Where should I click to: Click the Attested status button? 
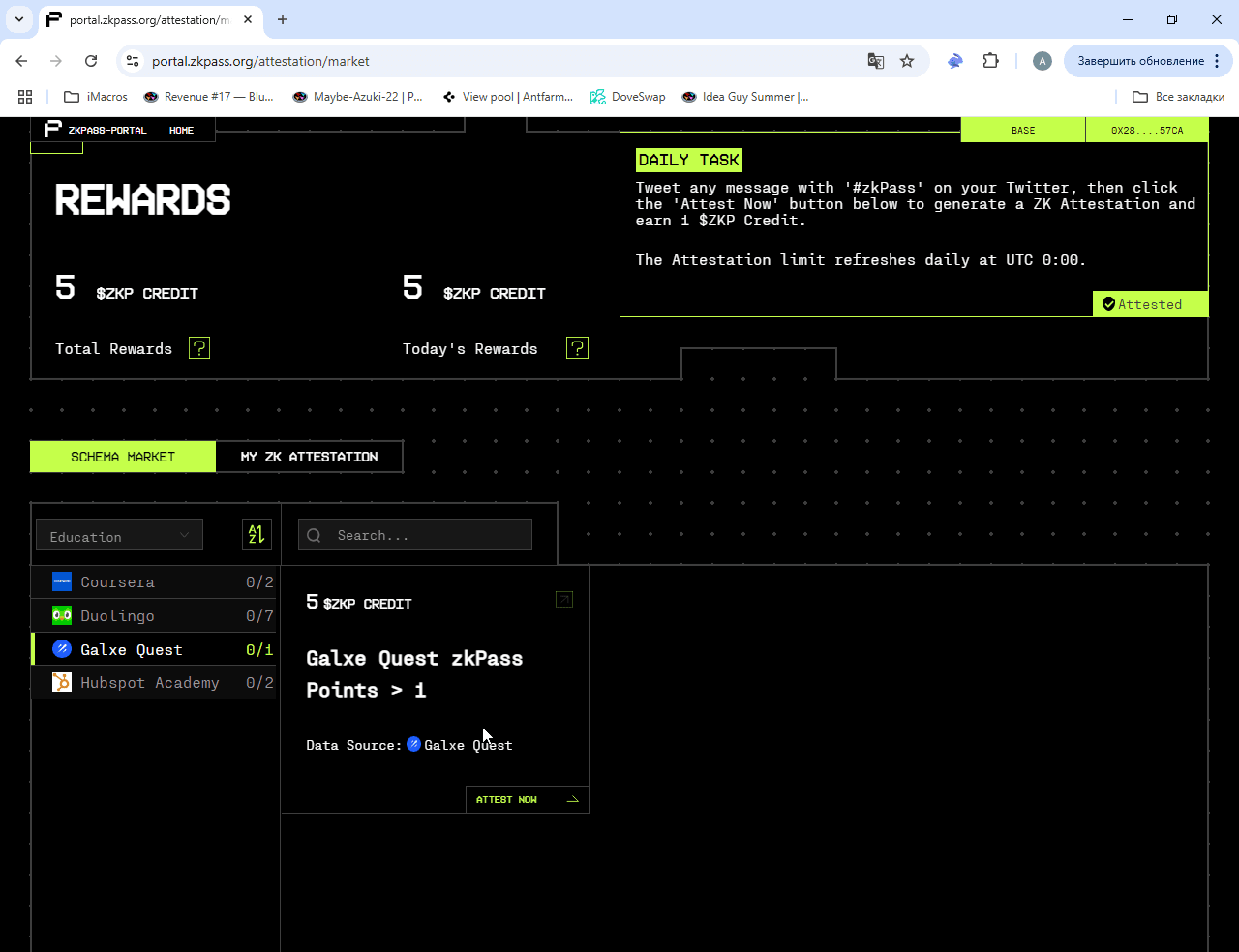(1150, 304)
